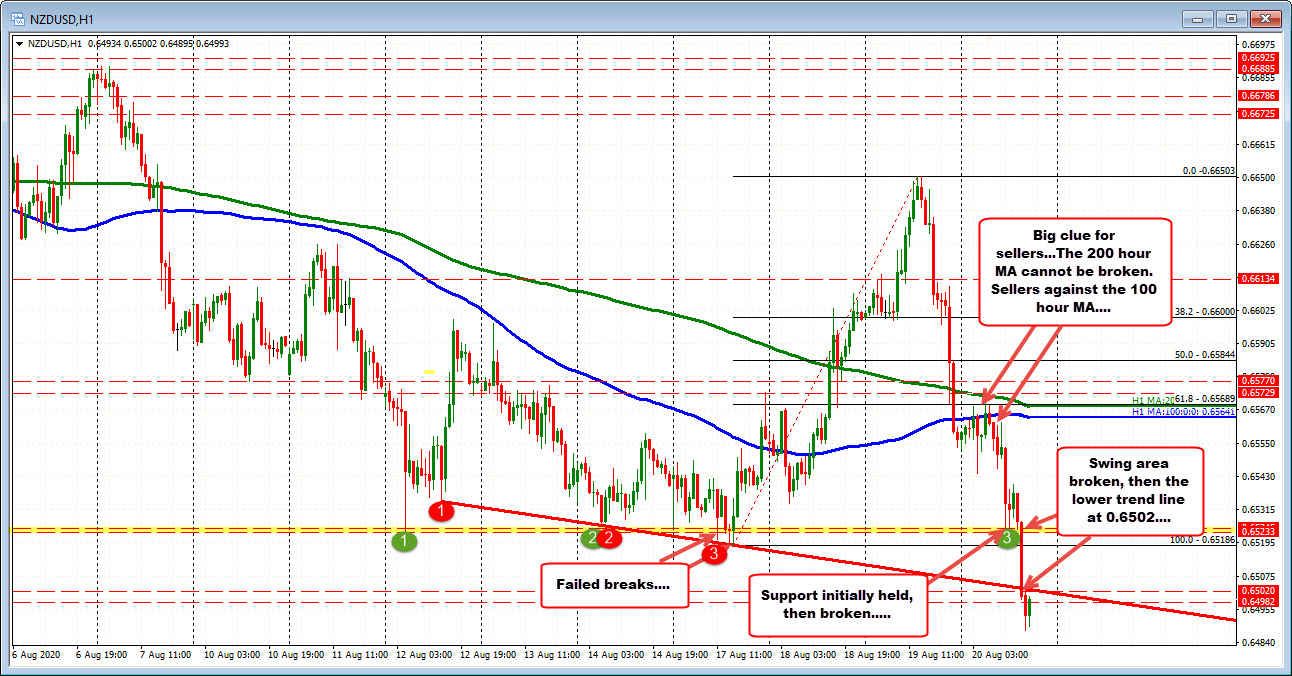Close the NZDUSD,H1 chart window
Image resolution: width=1292 pixels, height=676 pixels.
(x=1267, y=18)
